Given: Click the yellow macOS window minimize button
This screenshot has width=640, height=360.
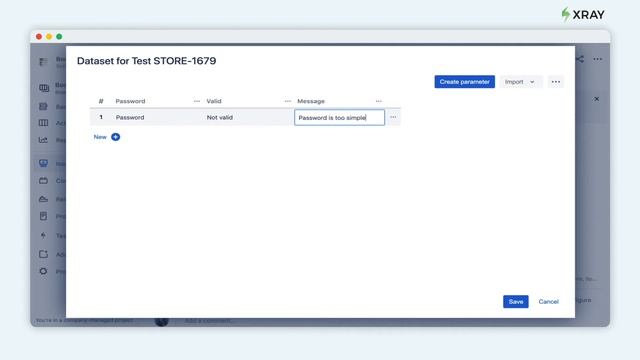Looking at the screenshot, I should (49, 37).
